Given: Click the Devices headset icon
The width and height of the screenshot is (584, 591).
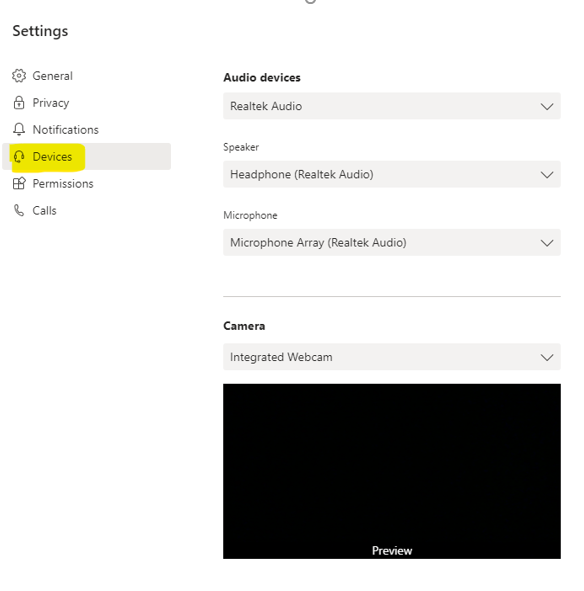Looking at the screenshot, I should (x=19, y=156).
